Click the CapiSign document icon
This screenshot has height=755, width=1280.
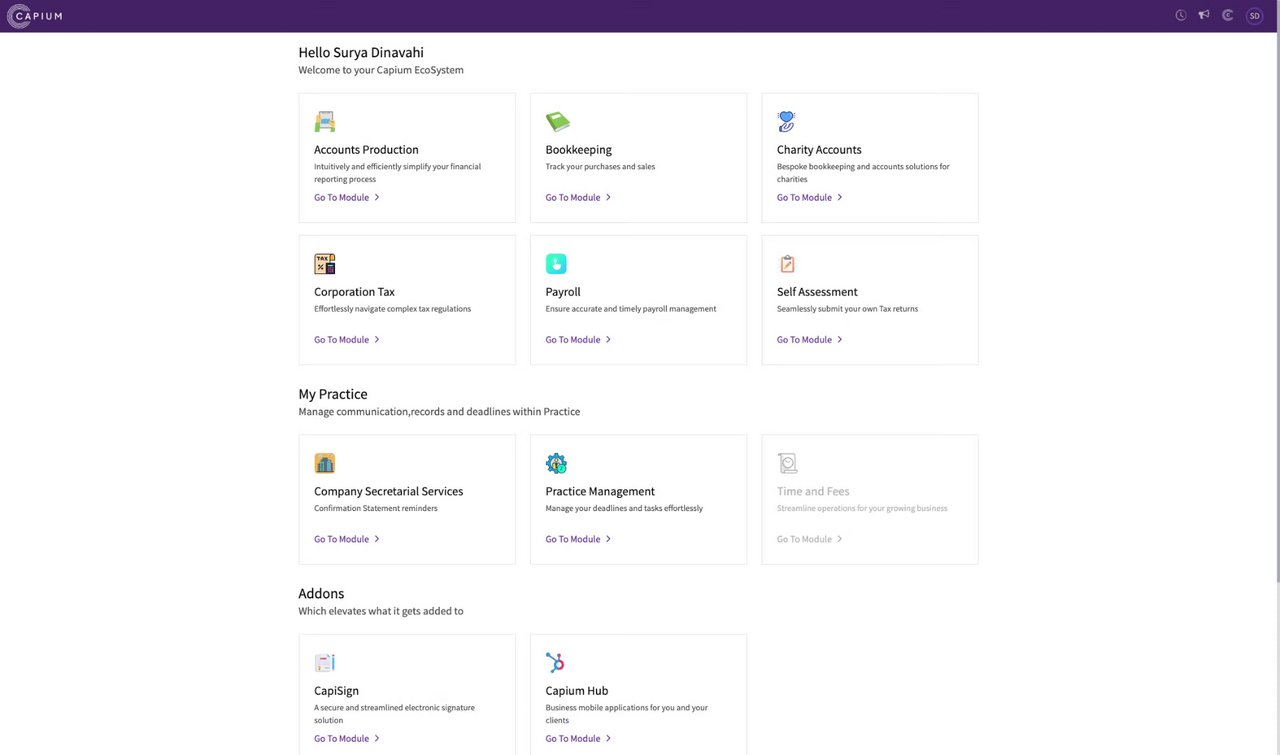(325, 662)
